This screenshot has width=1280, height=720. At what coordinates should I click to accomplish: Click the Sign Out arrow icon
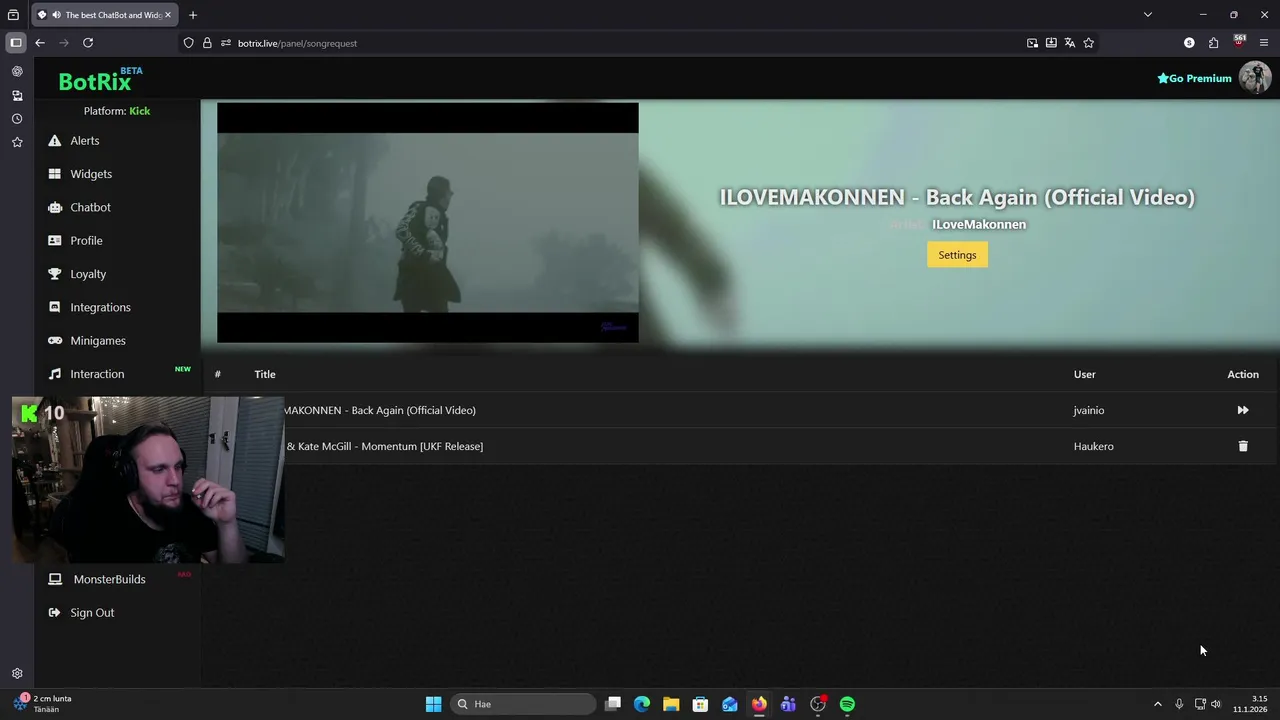point(54,613)
